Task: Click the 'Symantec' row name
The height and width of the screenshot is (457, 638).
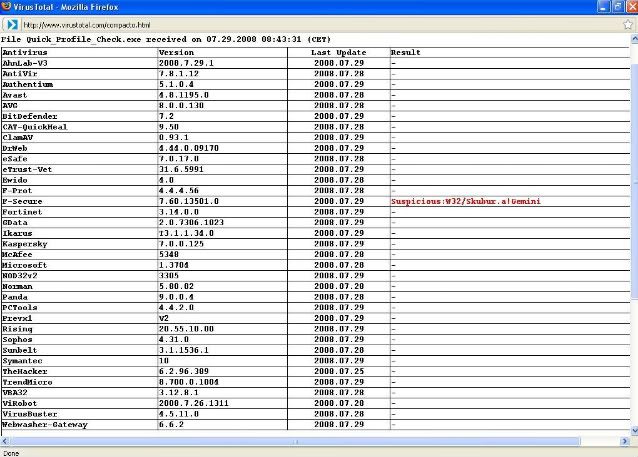Action: (22, 361)
